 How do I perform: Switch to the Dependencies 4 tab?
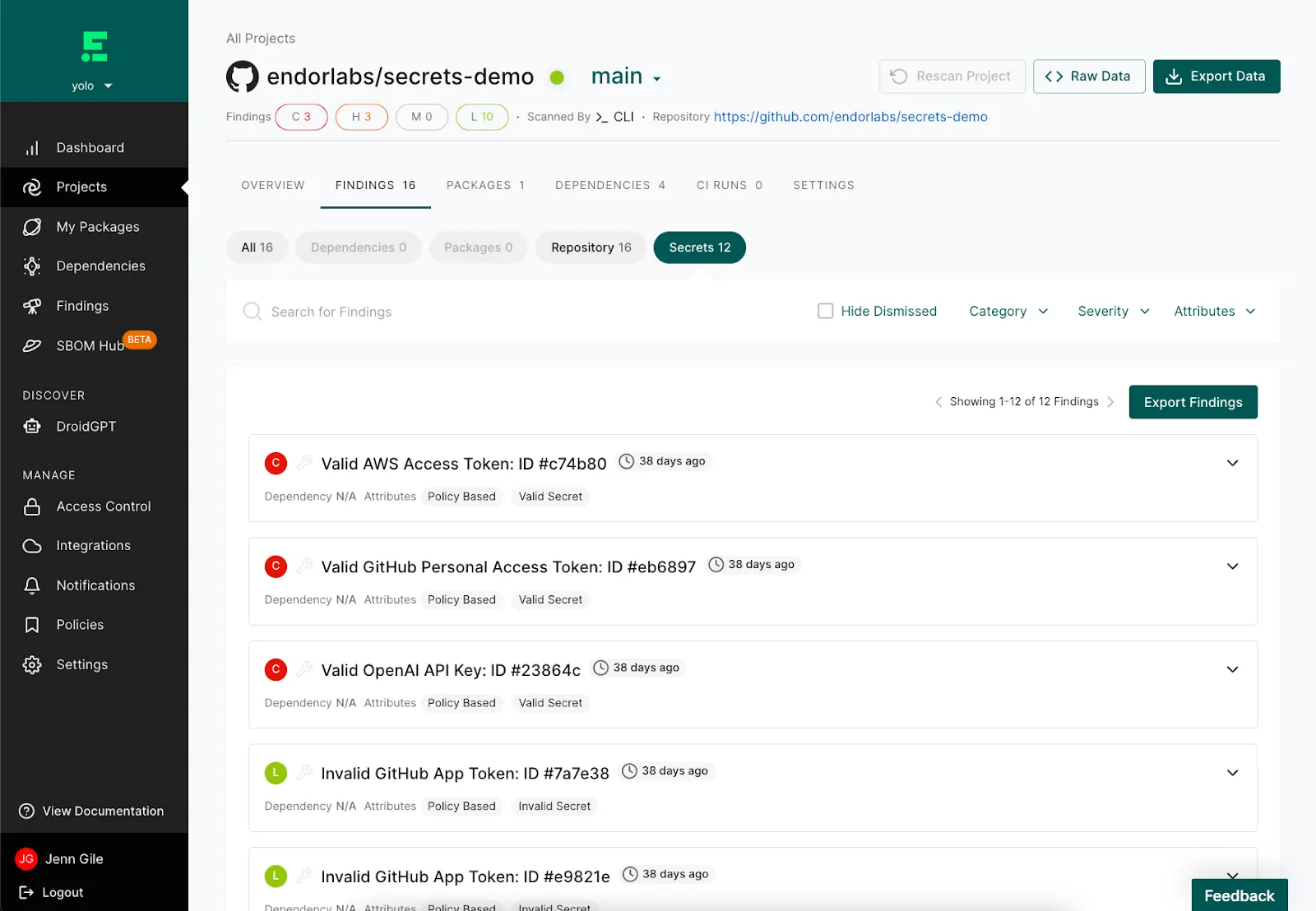click(610, 185)
